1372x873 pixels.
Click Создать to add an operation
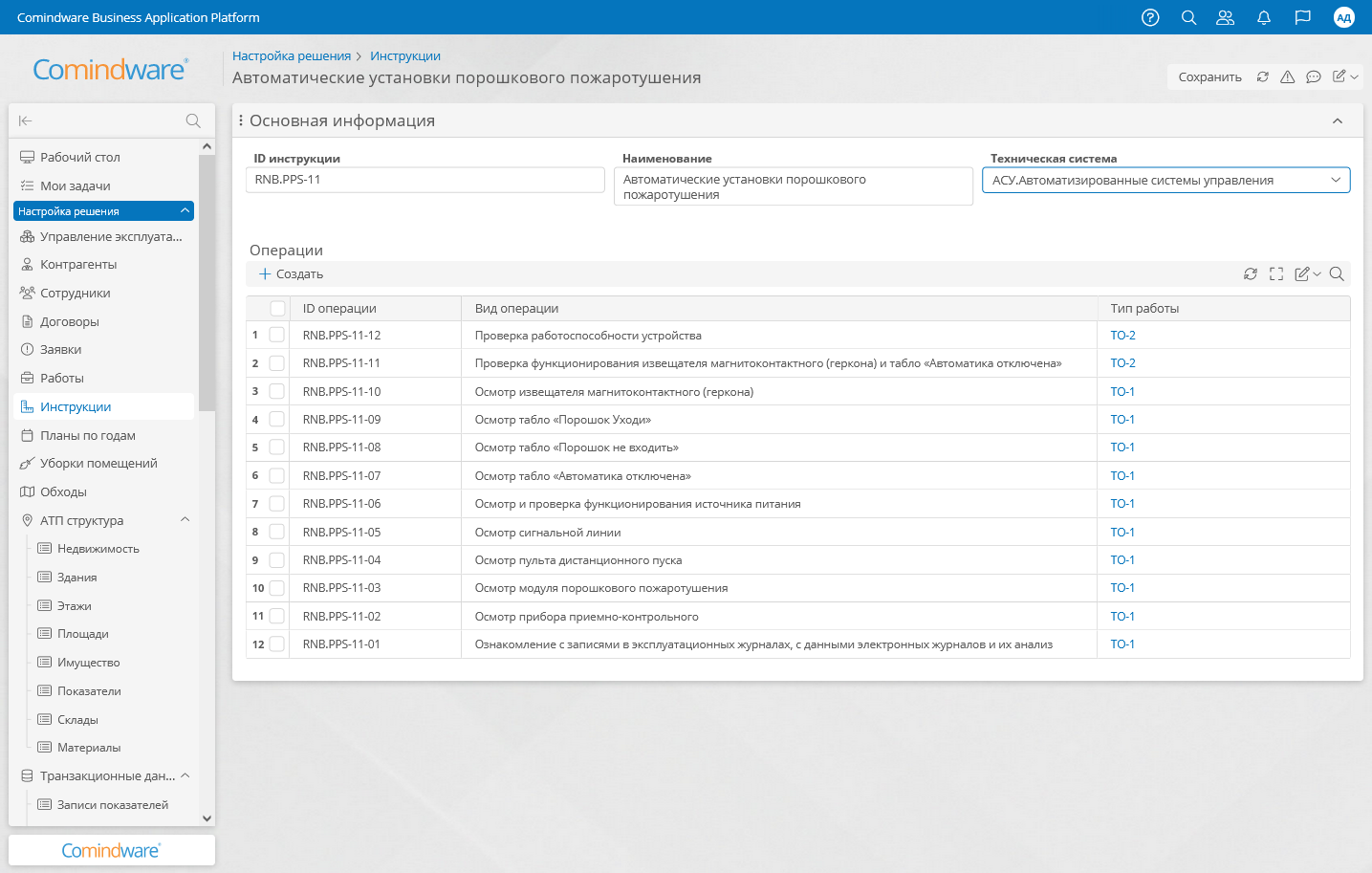pyautogui.click(x=292, y=274)
